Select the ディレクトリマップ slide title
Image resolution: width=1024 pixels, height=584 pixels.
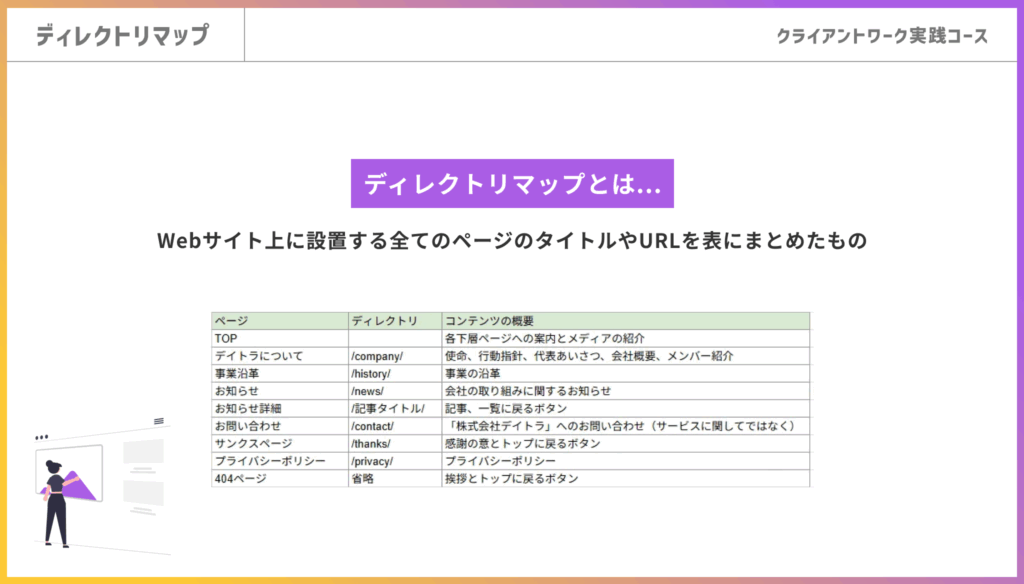[x=122, y=36]
